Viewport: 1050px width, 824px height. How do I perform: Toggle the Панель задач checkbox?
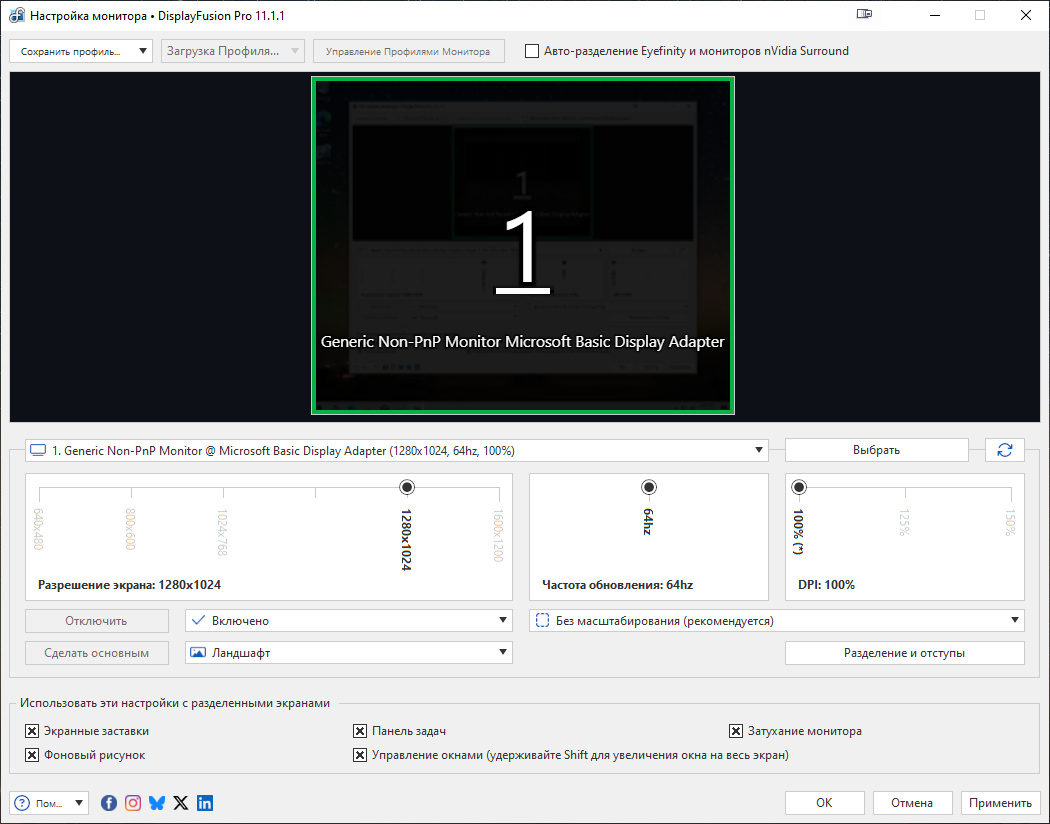click(360, 731)
